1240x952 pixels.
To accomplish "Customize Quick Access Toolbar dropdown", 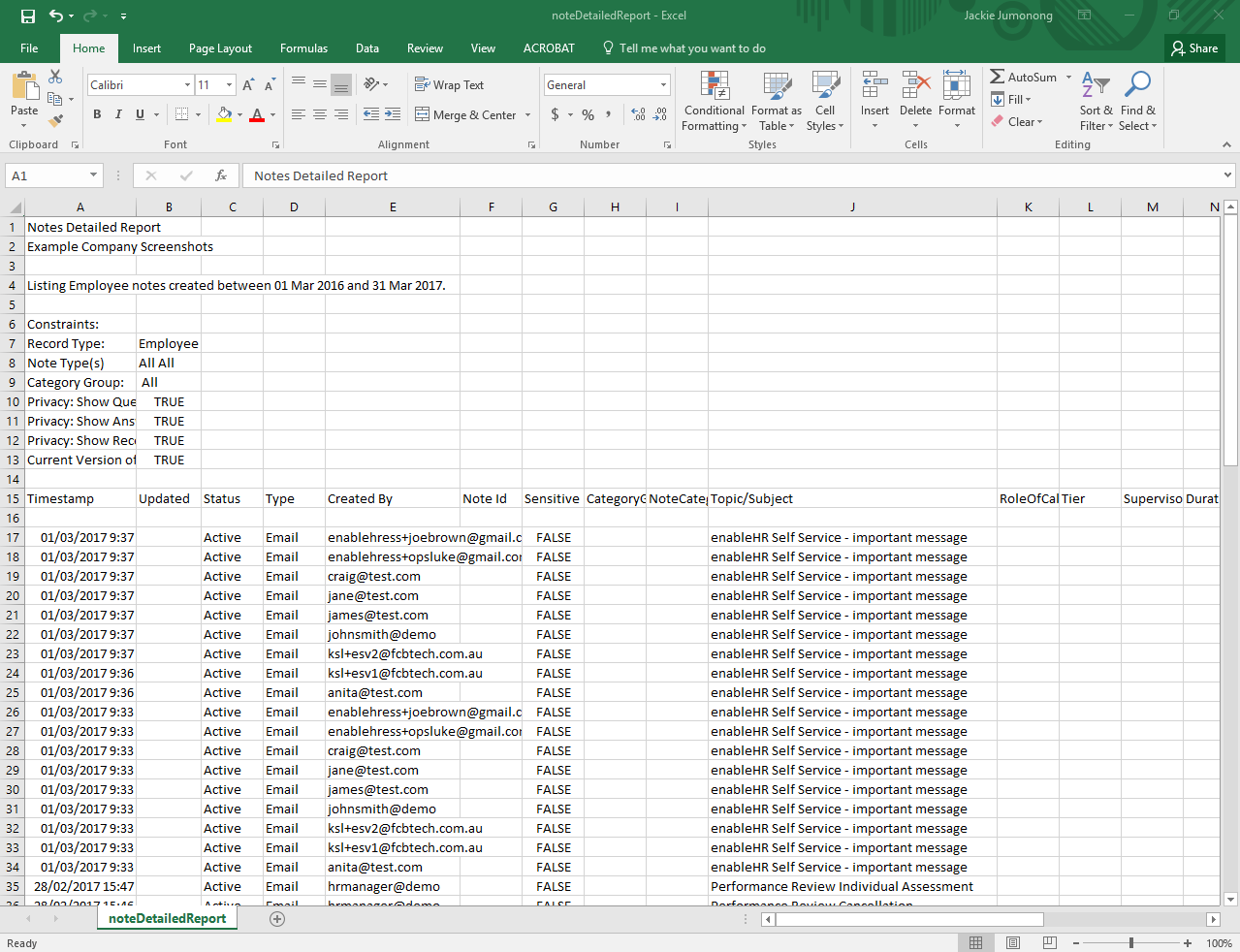I will pyautogui.click(x=123, y=16).
